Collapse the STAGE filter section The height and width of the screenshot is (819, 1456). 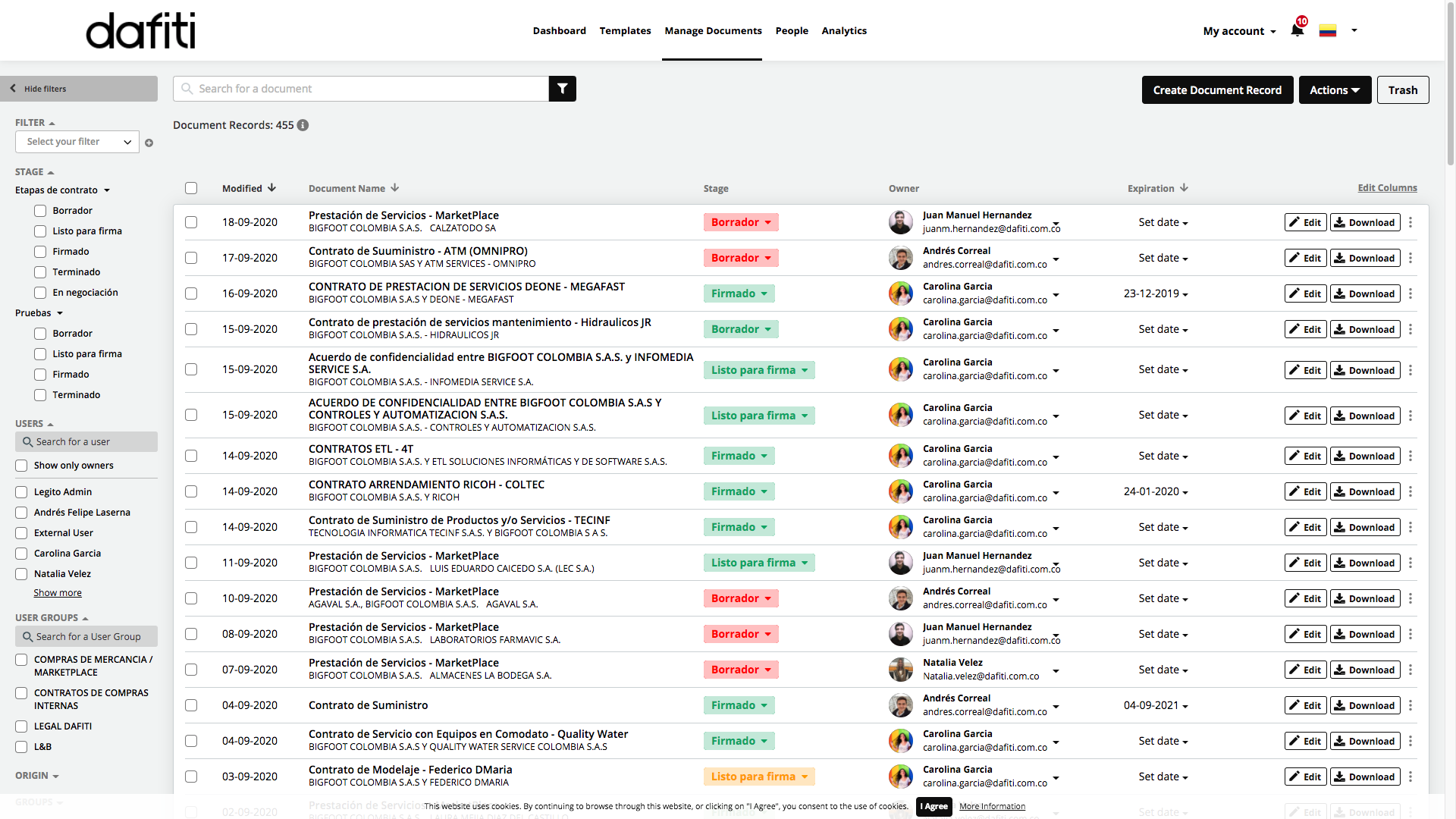click(x=35, y=172)
